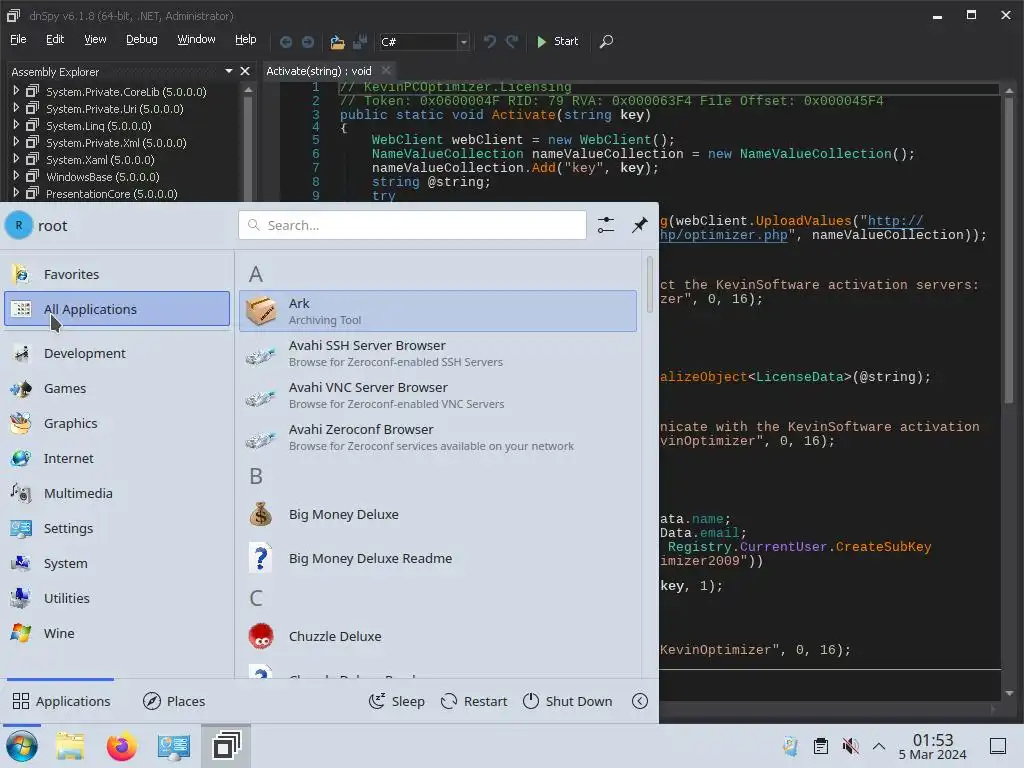
Task: Pin the application launcher open
Action: (x=639, y=225)
